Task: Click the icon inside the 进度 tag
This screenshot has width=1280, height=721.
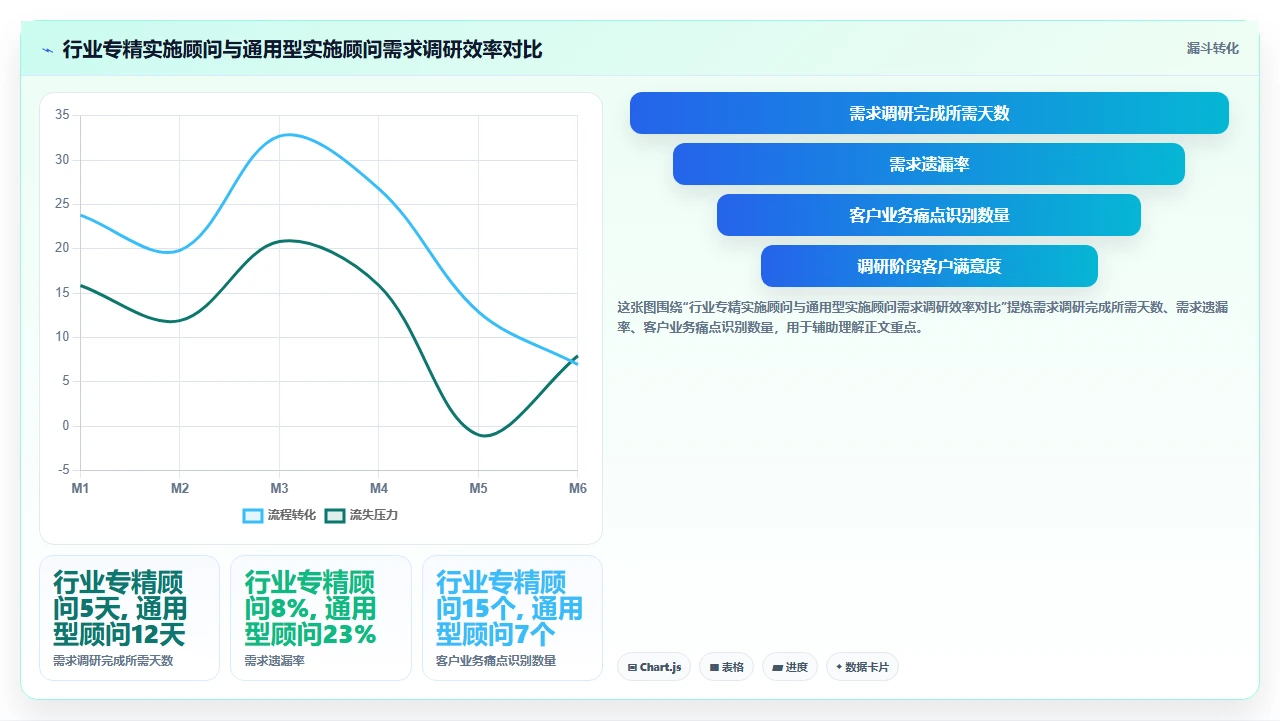Action: 777,667
